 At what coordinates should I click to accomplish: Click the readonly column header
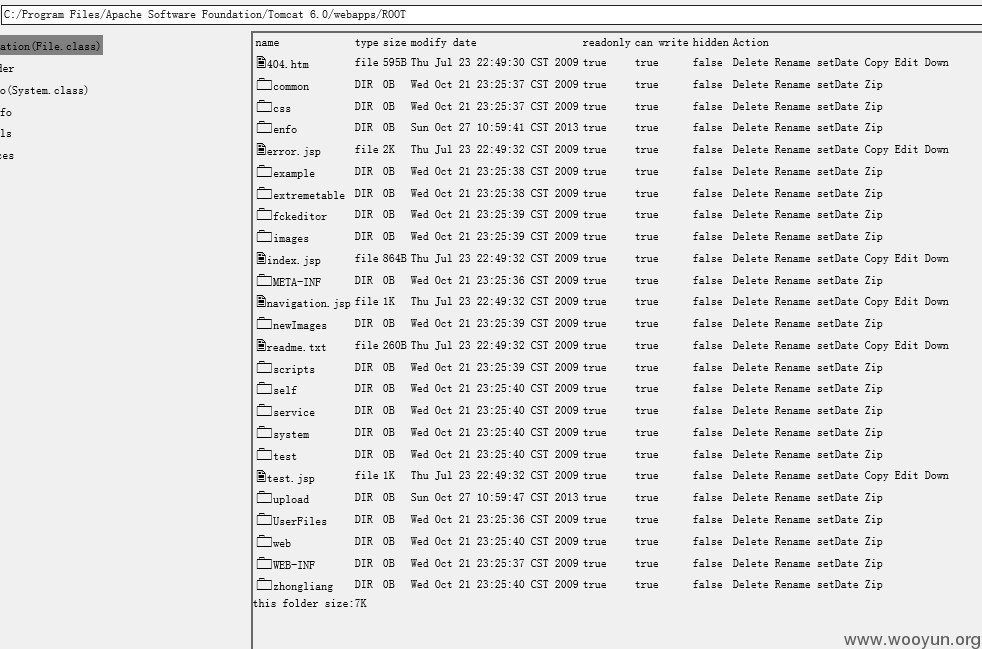pyautogui.click(x=606, y=43)
